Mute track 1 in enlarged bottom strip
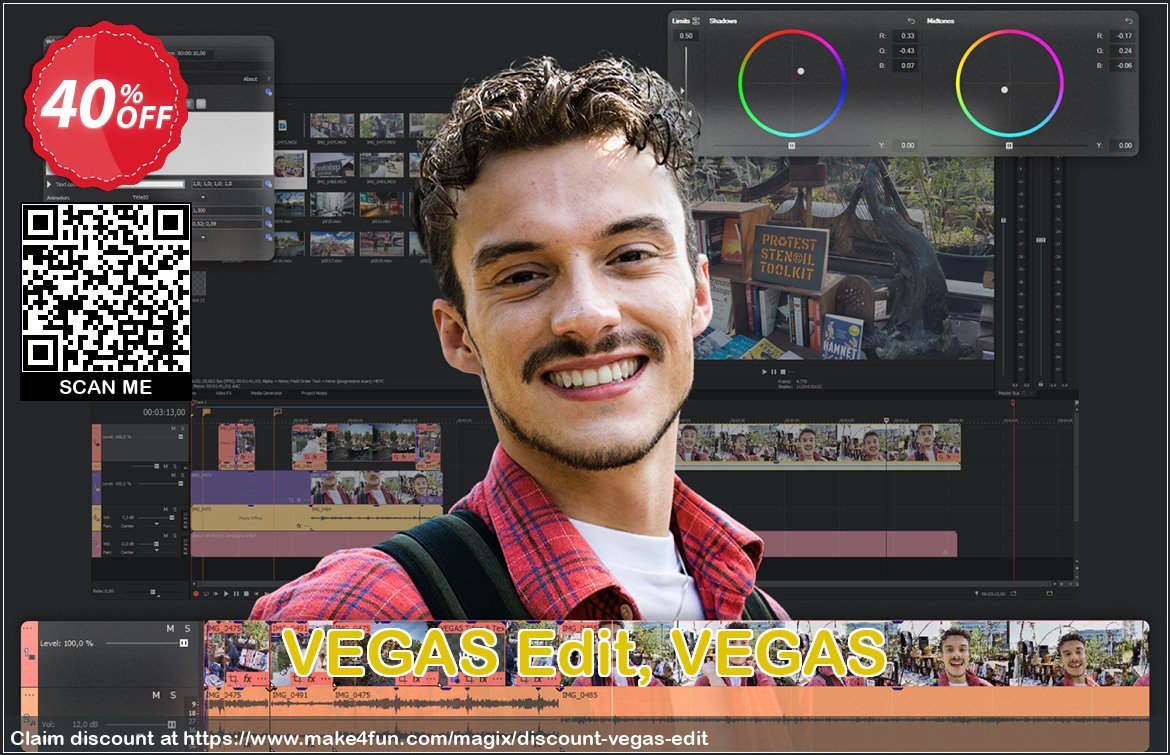 tap(170, 629)
